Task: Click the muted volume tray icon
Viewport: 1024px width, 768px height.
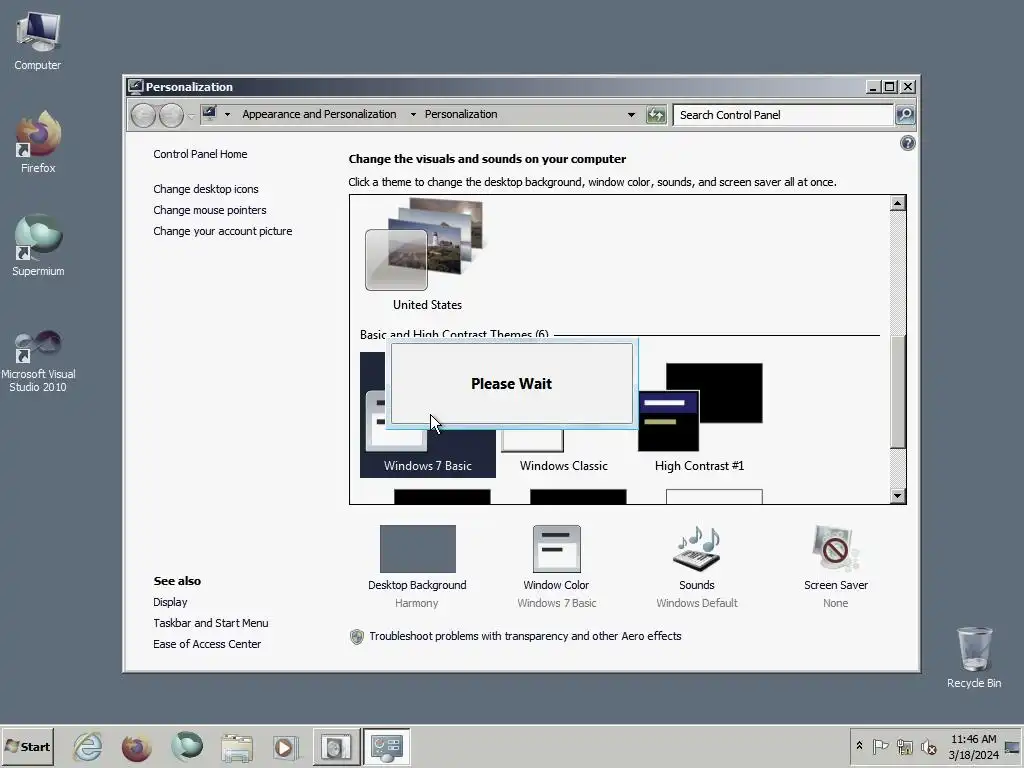Action: [x=928, y=746]
